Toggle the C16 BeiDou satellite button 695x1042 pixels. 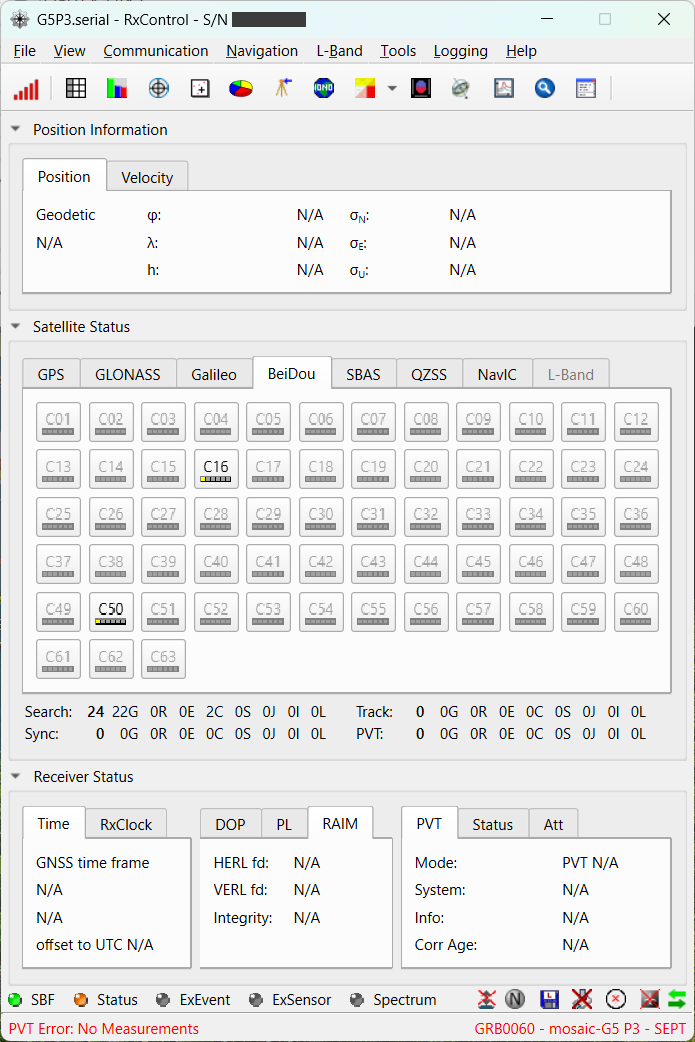click(216, 469)
